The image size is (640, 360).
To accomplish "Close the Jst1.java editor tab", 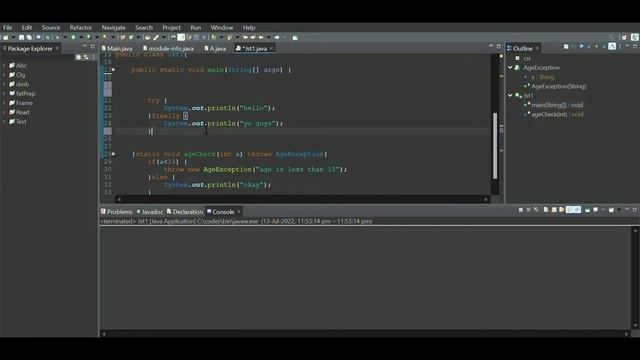I will pyautogui.click(x=271, y=48).
